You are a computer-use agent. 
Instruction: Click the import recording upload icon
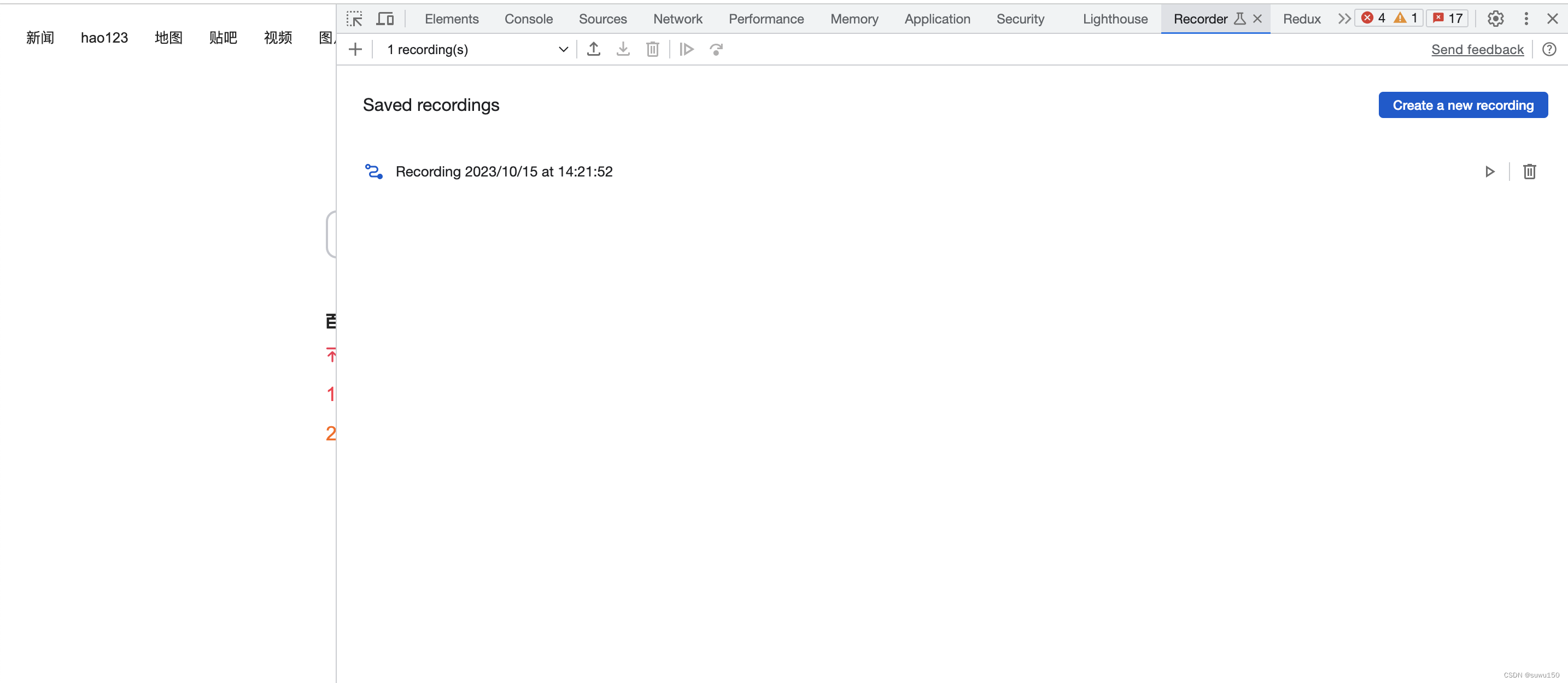(x=594, y=49)
